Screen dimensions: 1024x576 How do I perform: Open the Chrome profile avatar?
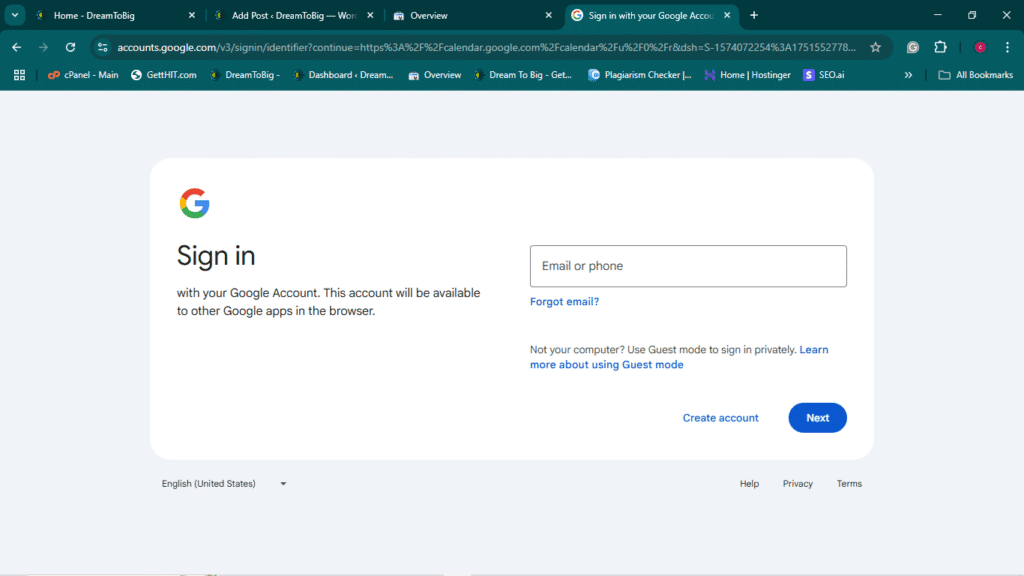[x=980, y=47]
